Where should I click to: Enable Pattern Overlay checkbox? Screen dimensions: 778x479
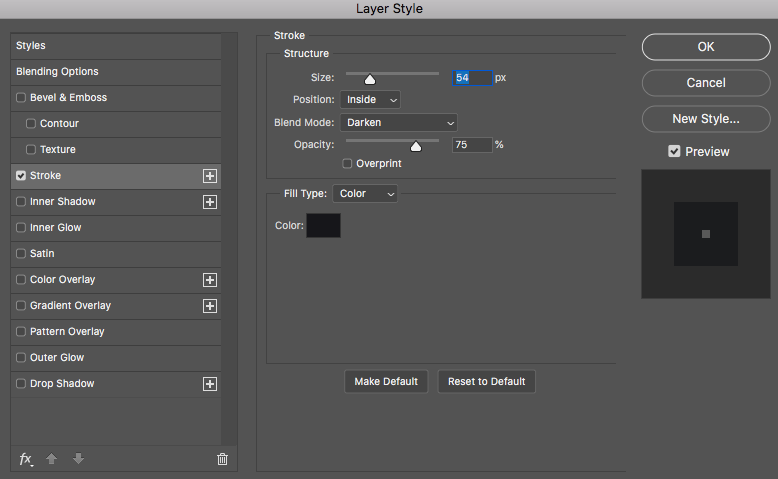coord(21,331)
